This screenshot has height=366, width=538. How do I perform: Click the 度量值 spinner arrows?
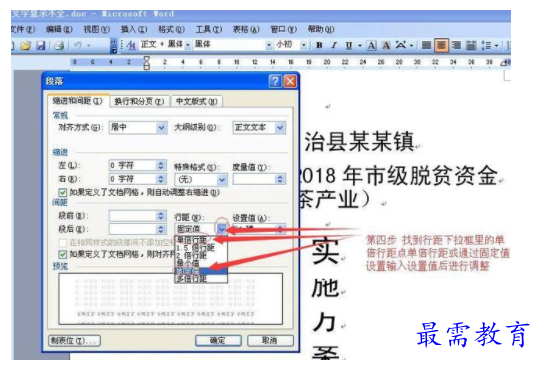[x=280, y=179]
